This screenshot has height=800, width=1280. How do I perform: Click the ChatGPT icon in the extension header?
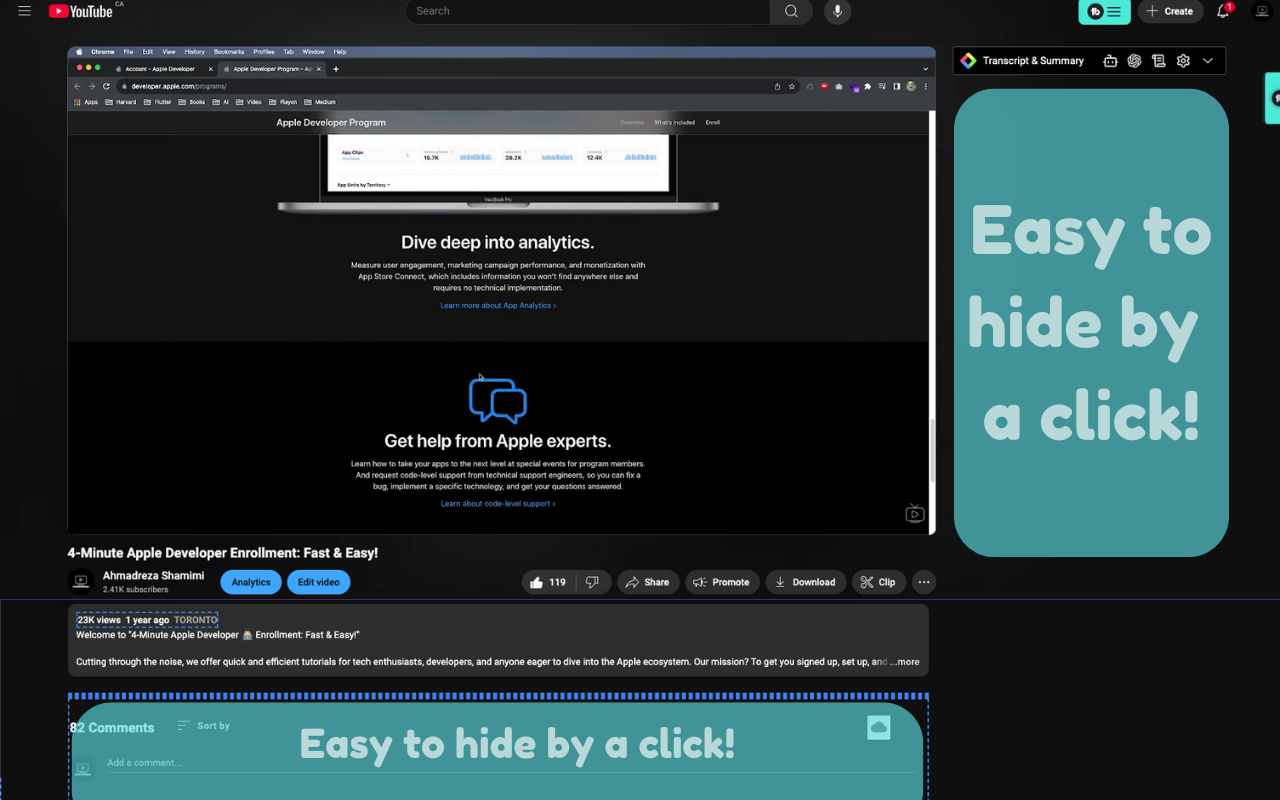click(x=1133, y=61)
